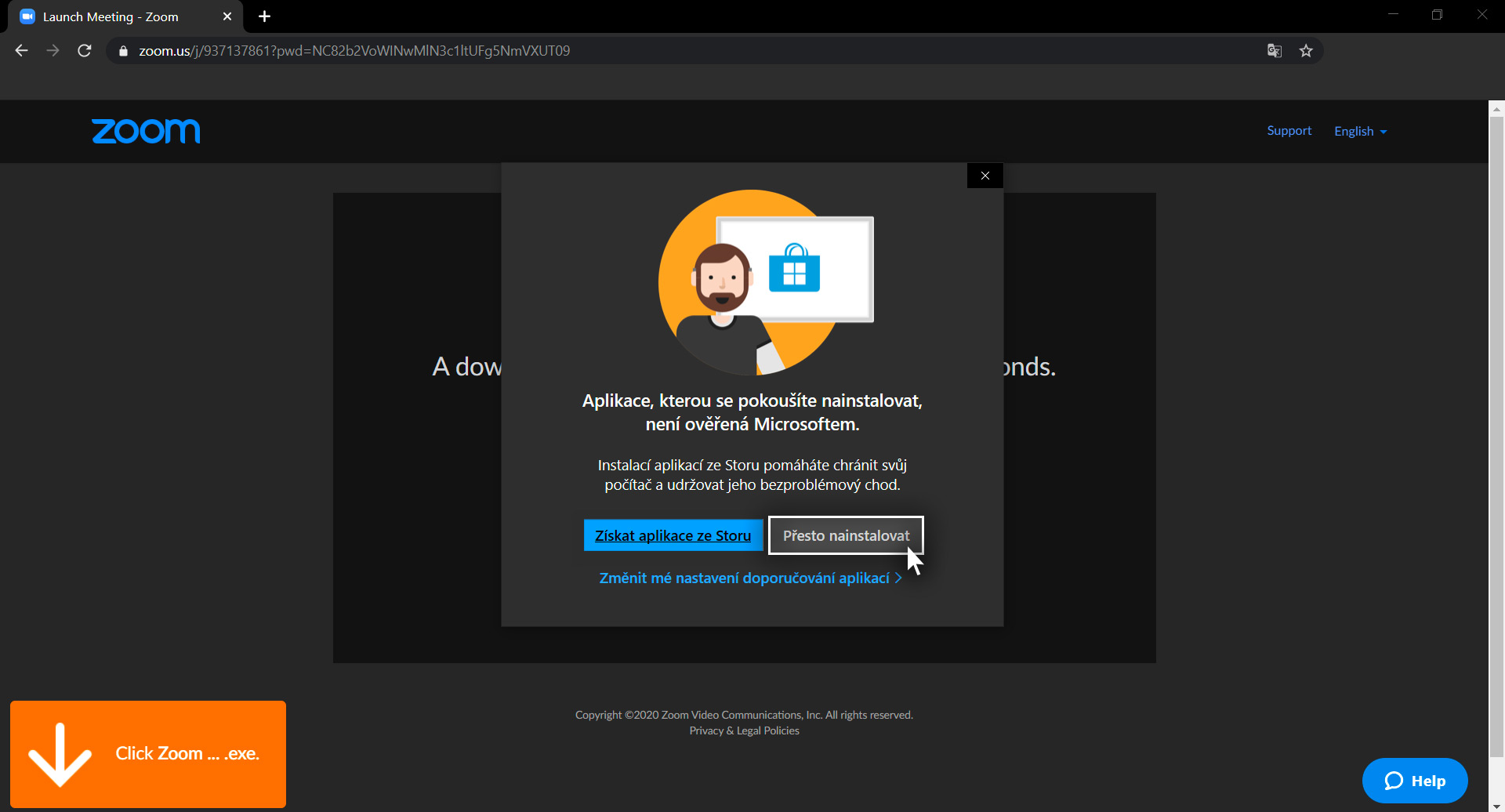Screen dimensions: 1505x812
Task: Click Získat aplikace ze Storu button
Action: coord(673,535)
